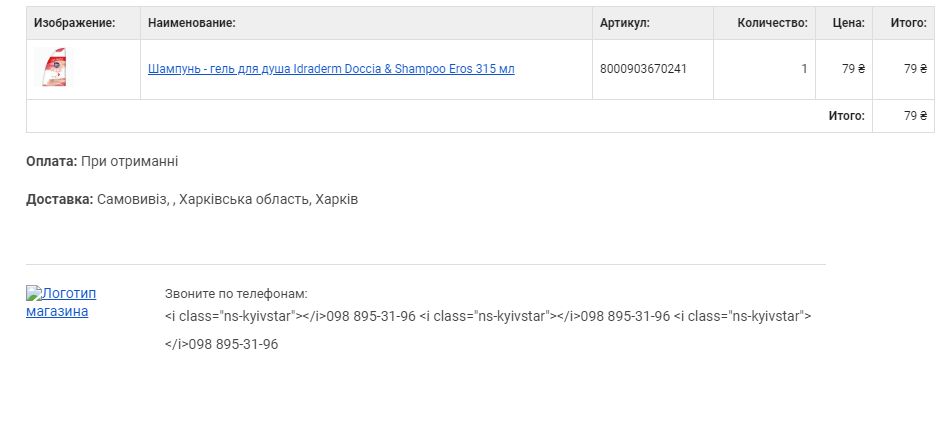Click the Звоните по телефонам heading
Screen dimensions: 949x424
(x=236, y=294)
